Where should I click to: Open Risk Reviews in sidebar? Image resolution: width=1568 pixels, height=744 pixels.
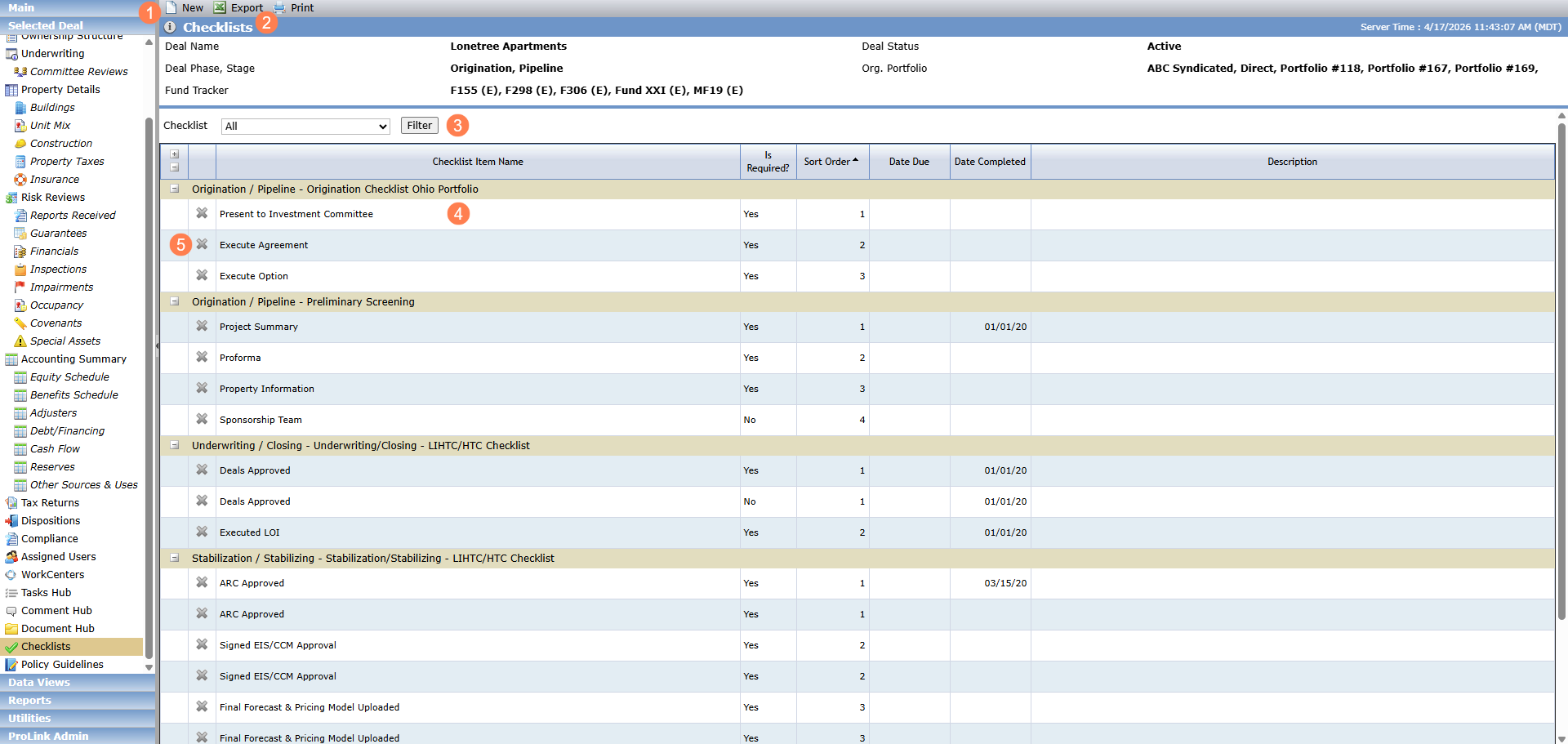(x=53, y=198)
